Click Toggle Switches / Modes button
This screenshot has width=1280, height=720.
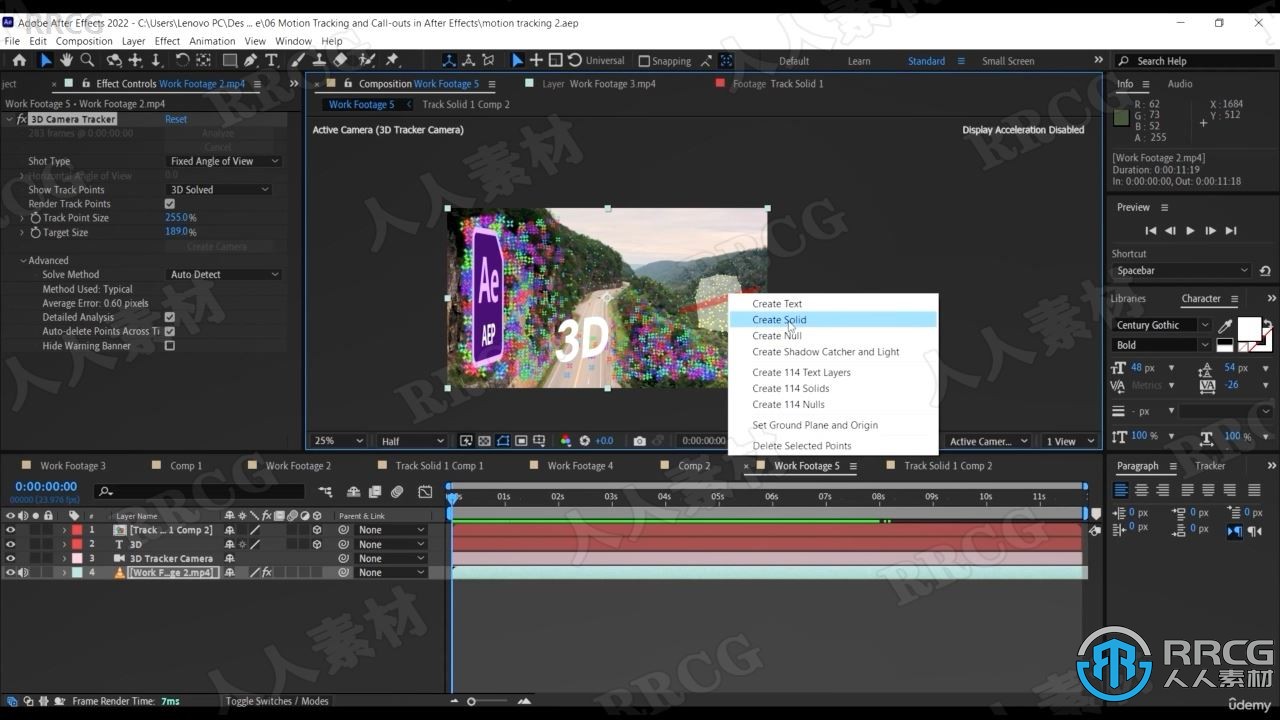[x=277, y=701]
